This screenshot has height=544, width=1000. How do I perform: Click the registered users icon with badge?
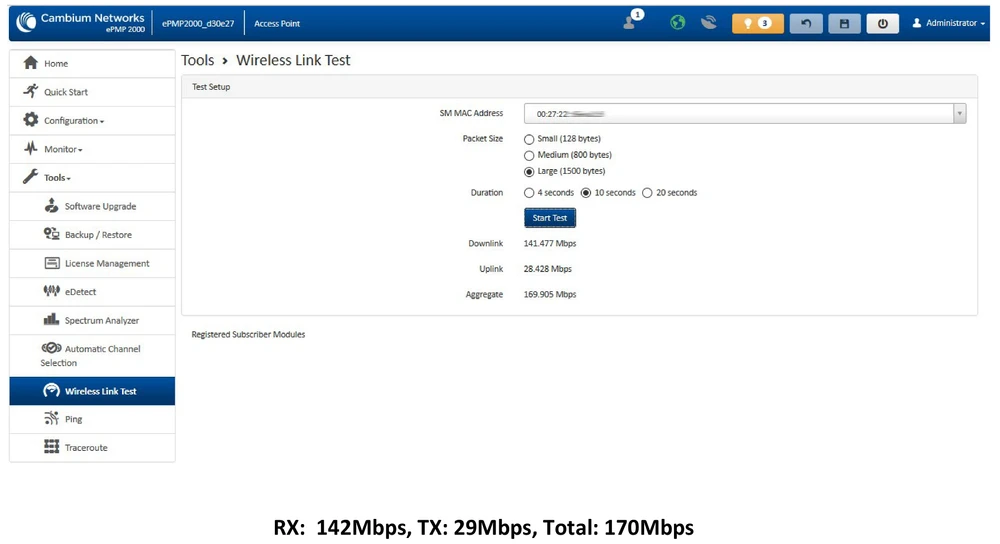631,23
